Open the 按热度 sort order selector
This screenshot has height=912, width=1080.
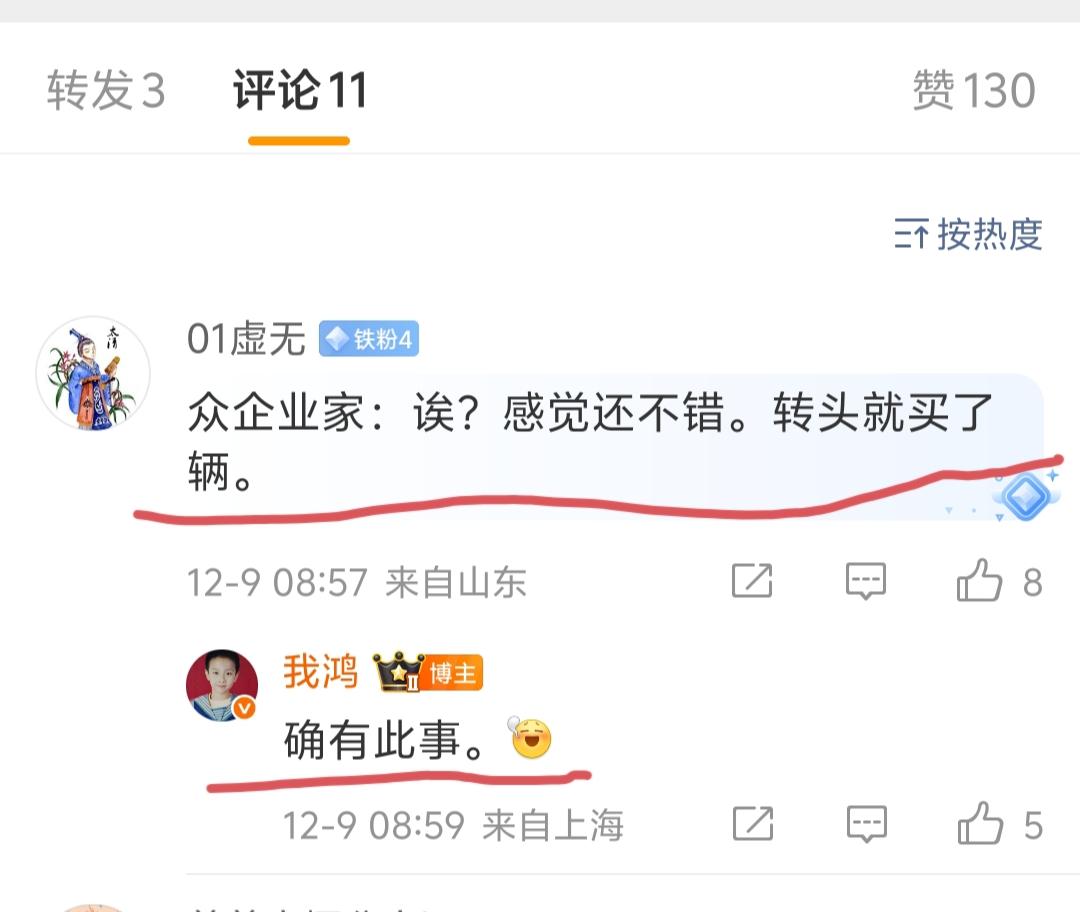coord(968,234)
